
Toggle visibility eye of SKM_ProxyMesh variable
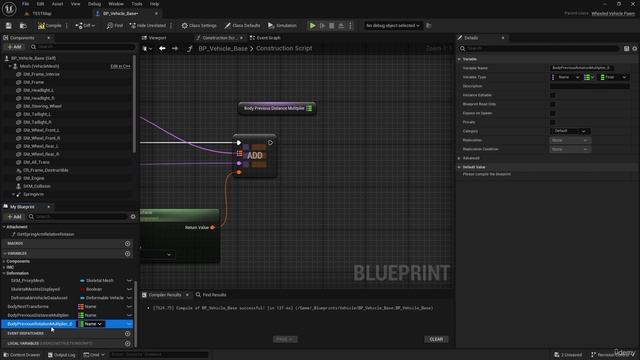(x=129, y=281)
